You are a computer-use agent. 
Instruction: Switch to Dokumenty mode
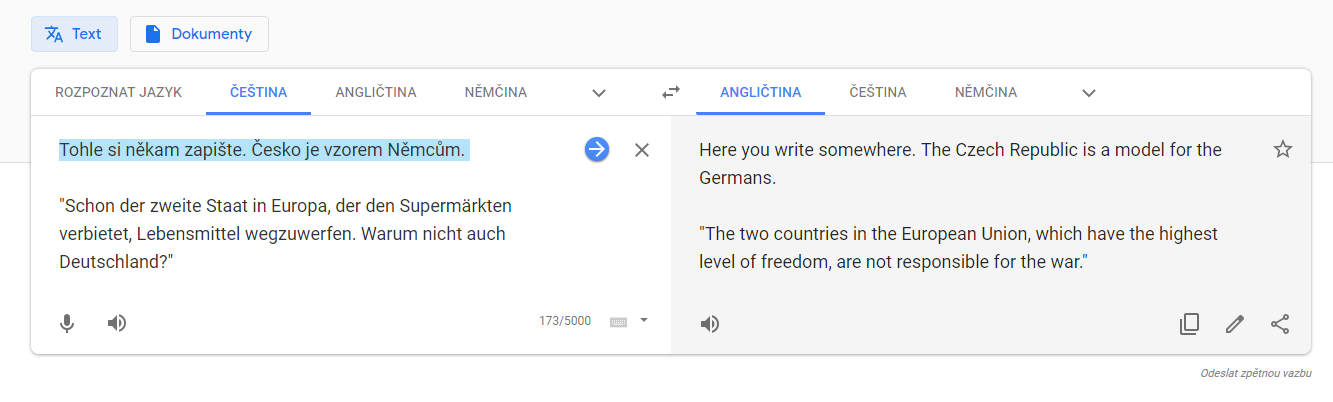point(199,34)
